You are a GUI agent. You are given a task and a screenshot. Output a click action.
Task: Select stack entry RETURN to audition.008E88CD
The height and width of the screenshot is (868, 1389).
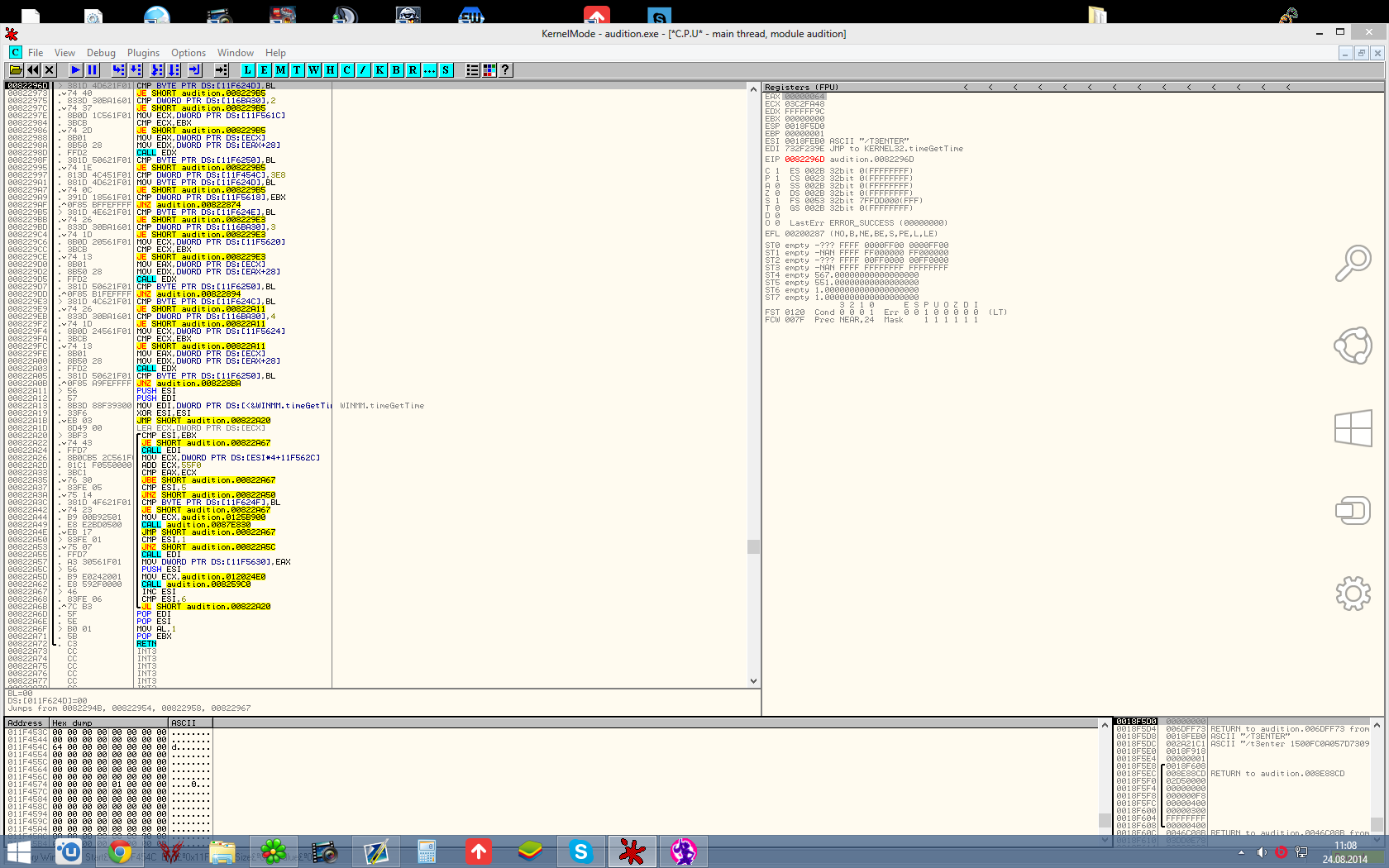(x=1277, y=774)
